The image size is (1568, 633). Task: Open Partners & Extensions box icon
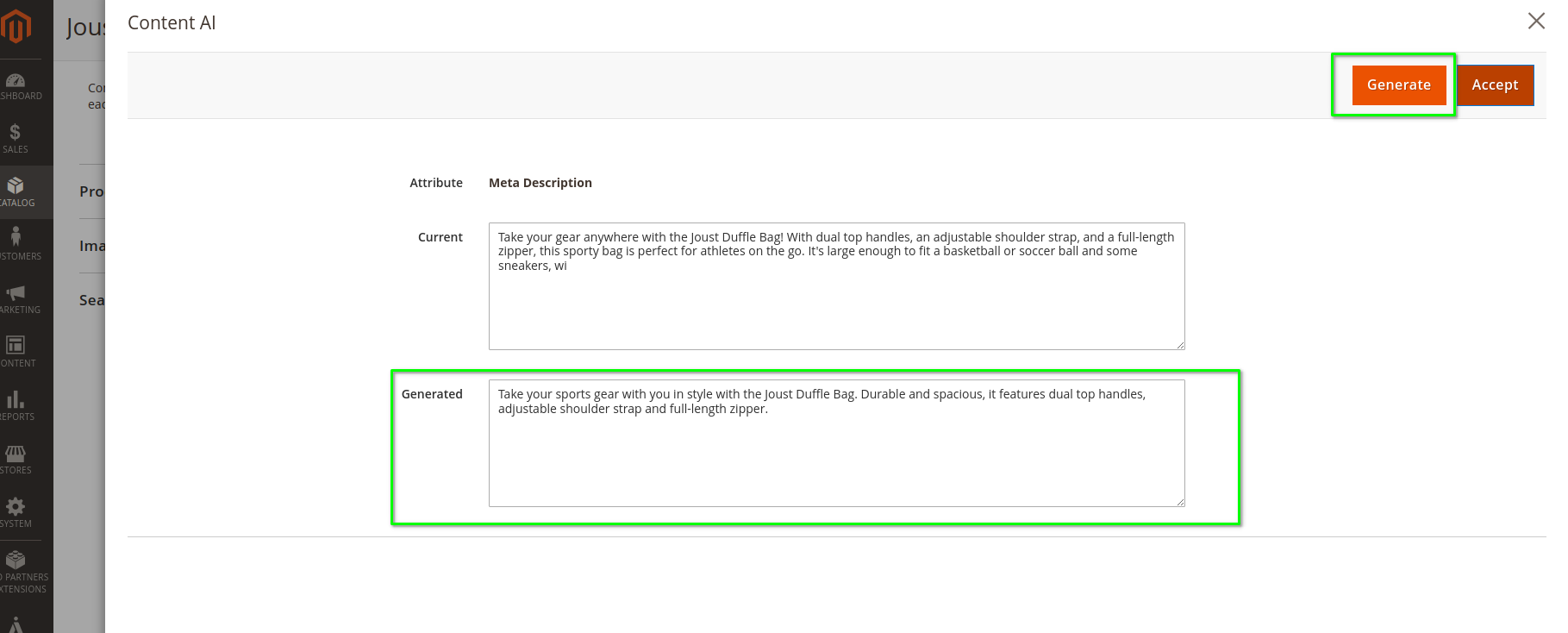coord(16,560)
